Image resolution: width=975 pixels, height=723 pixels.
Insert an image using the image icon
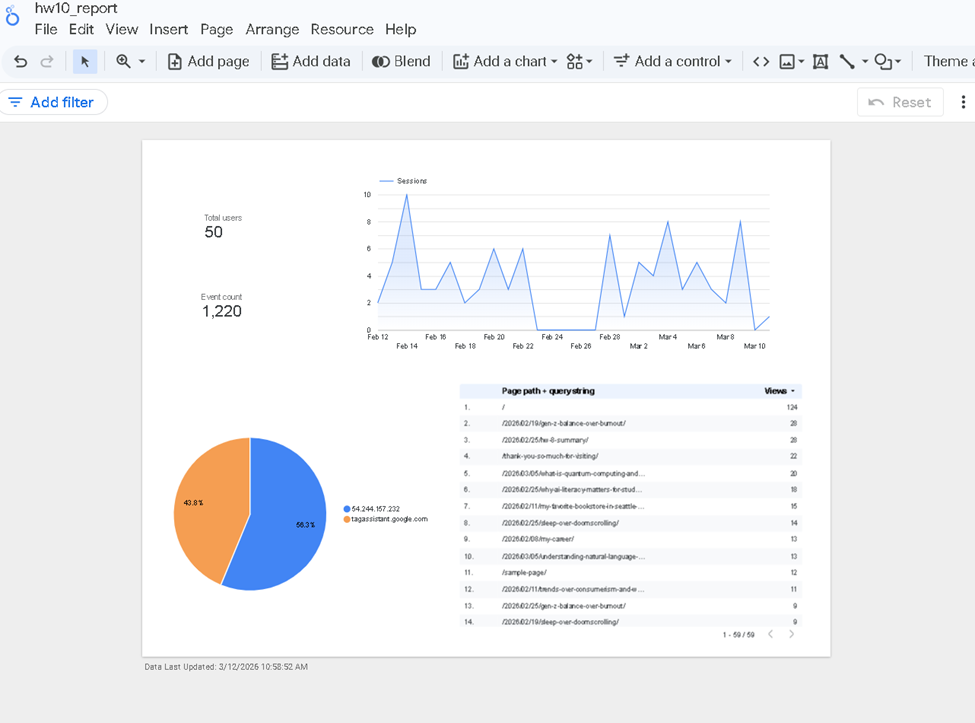(x=787, y=62)
